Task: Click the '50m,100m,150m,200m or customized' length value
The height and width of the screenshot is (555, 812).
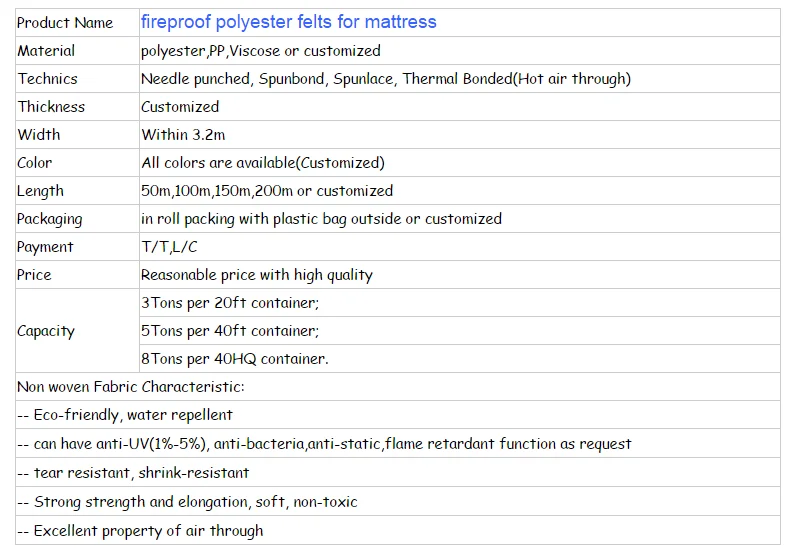Action: coord(266,191)
